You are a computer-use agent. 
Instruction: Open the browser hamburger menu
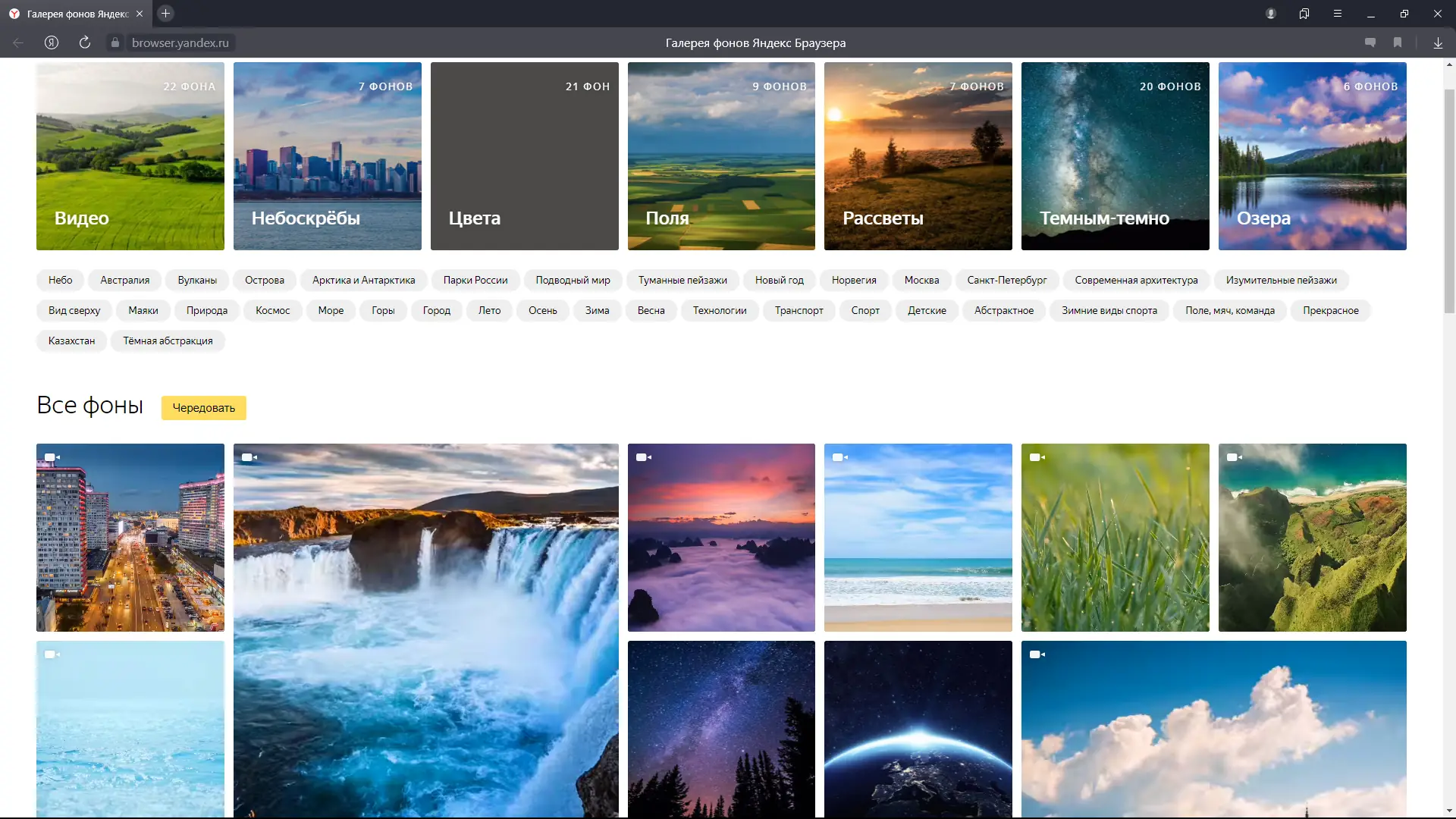(1337, 14)
